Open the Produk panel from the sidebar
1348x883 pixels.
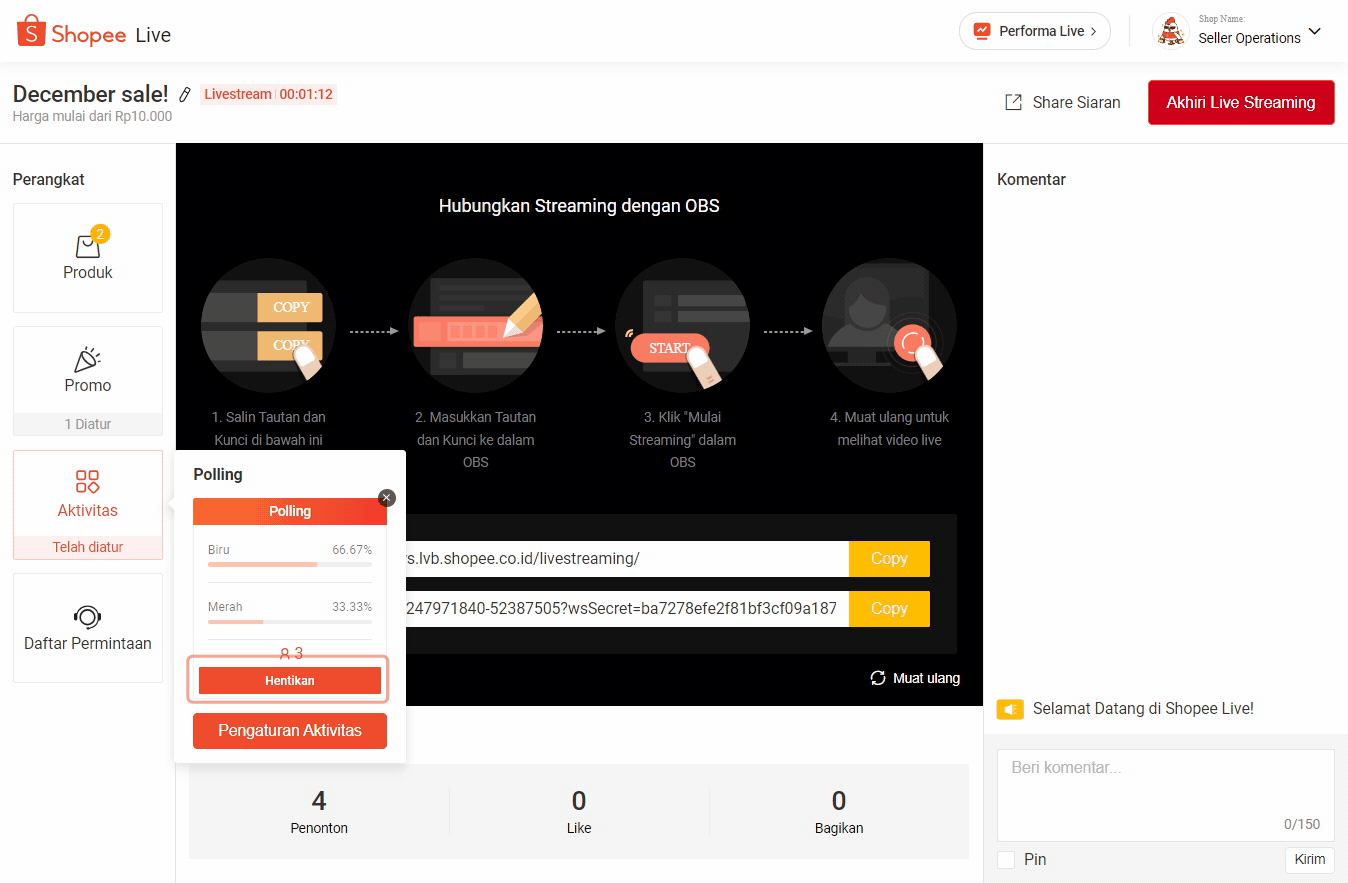click(87, 258)
